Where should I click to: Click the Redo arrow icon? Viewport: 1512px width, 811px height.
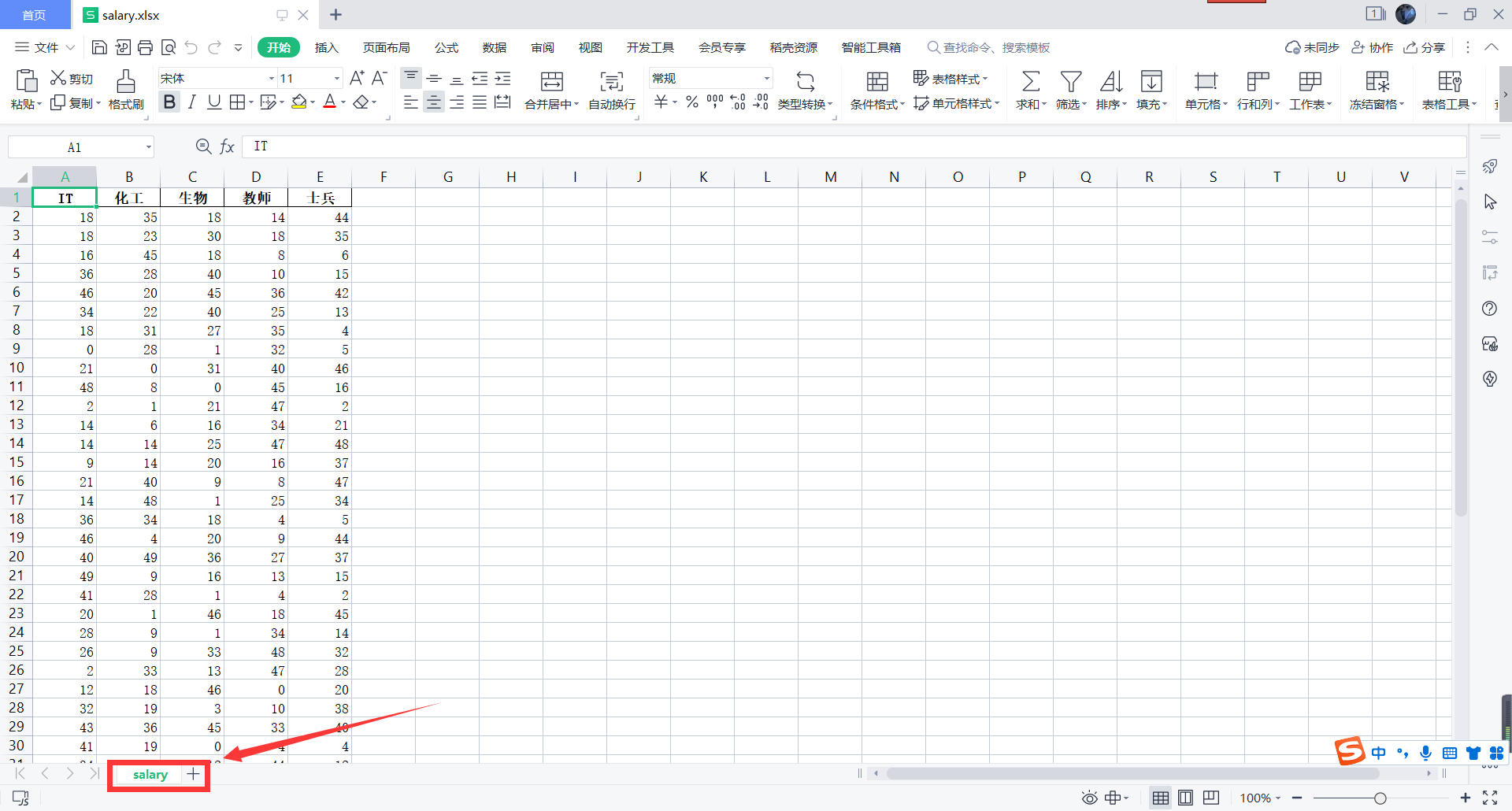pos(214,47)
